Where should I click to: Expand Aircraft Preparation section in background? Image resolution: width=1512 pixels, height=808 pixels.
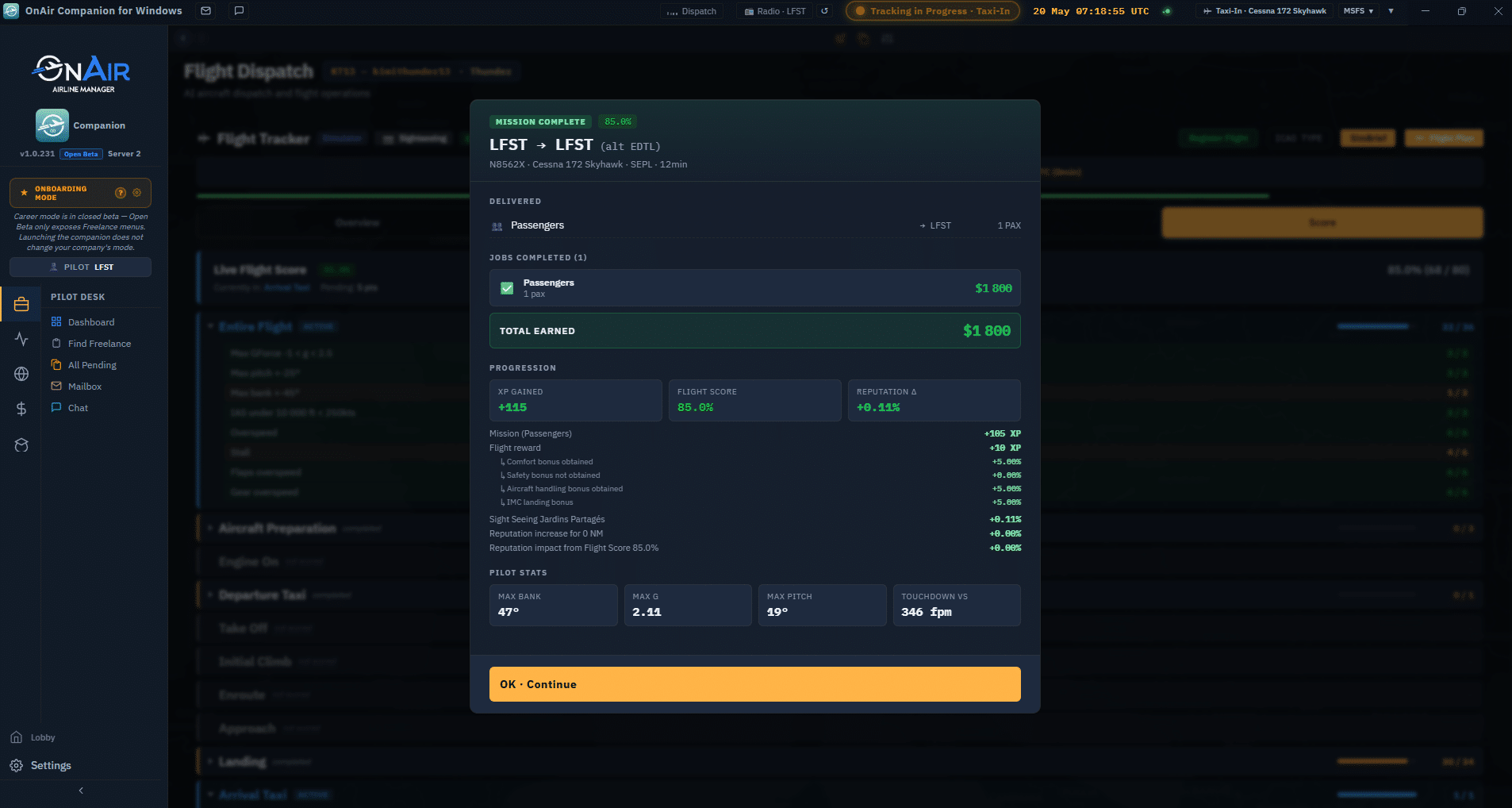(211, 528)
